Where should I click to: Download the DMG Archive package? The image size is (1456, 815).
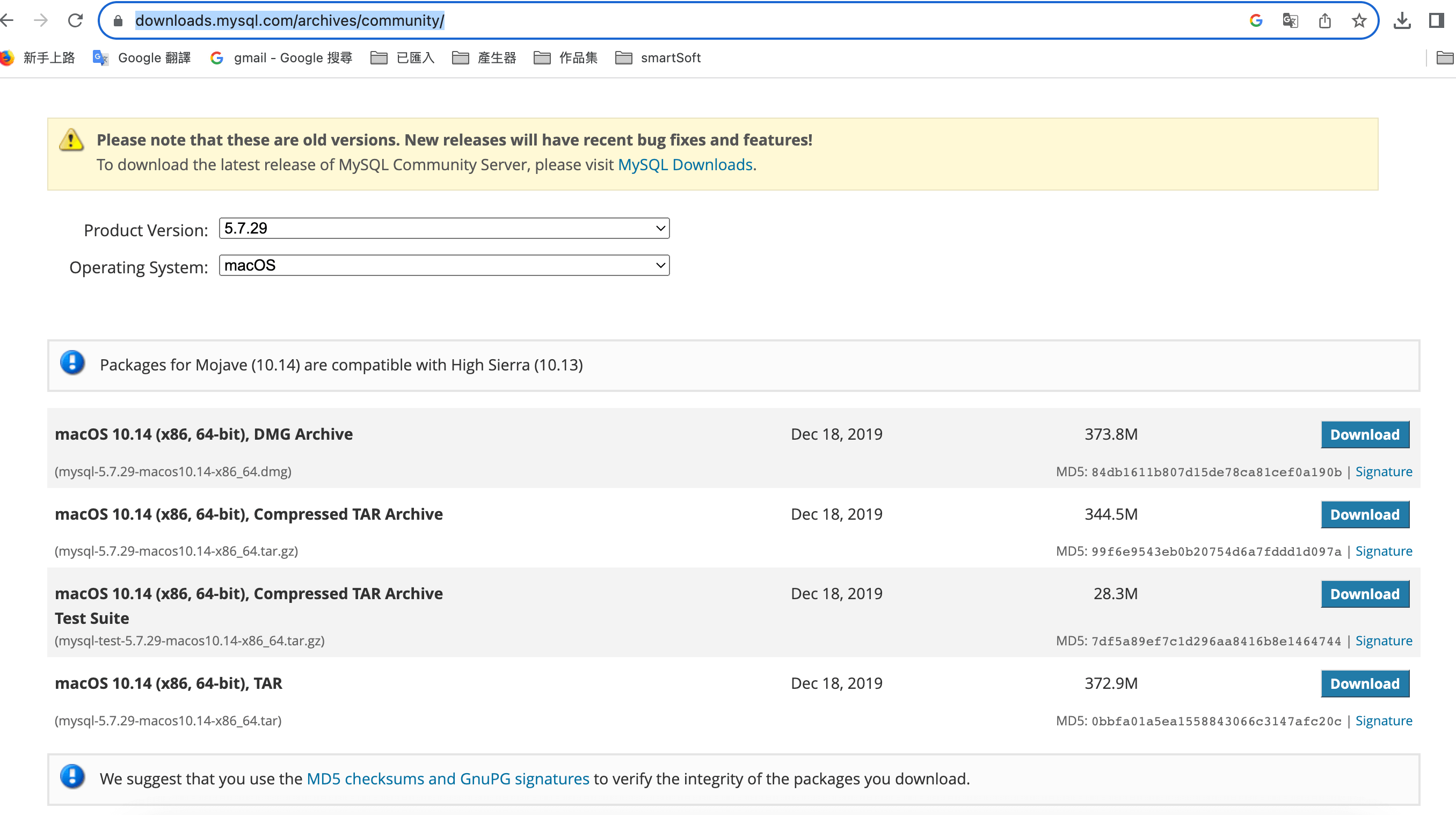[1364, 435]
